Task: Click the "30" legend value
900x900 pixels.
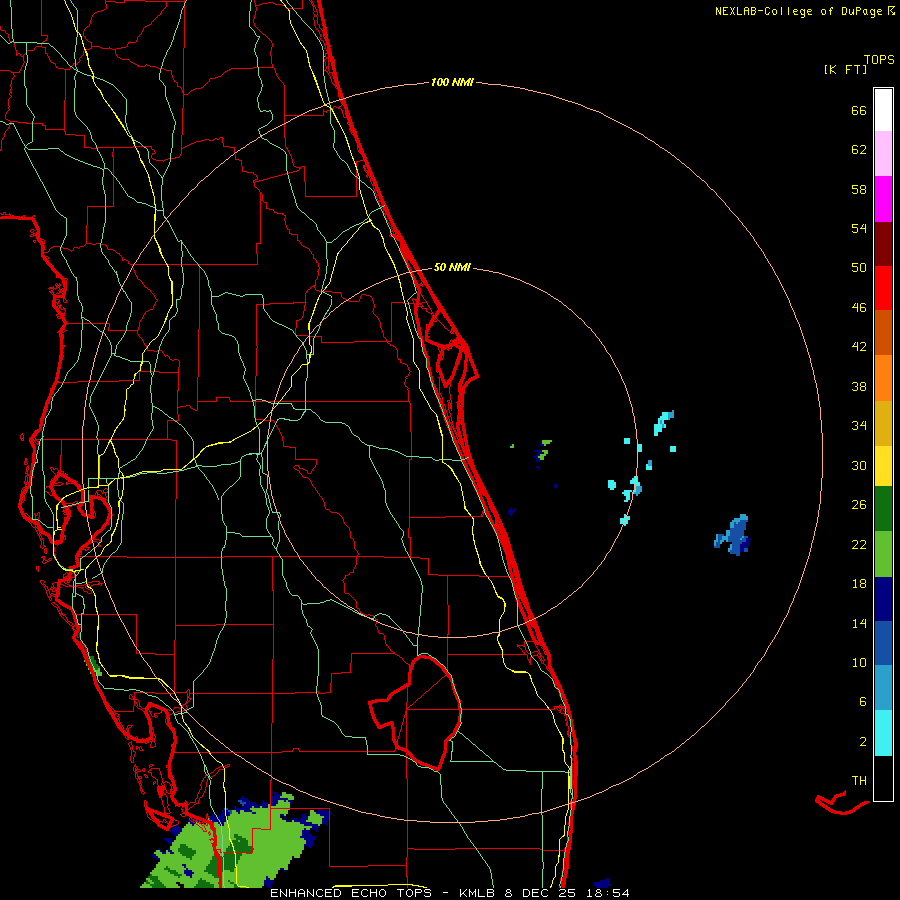Action: [859, 465]
